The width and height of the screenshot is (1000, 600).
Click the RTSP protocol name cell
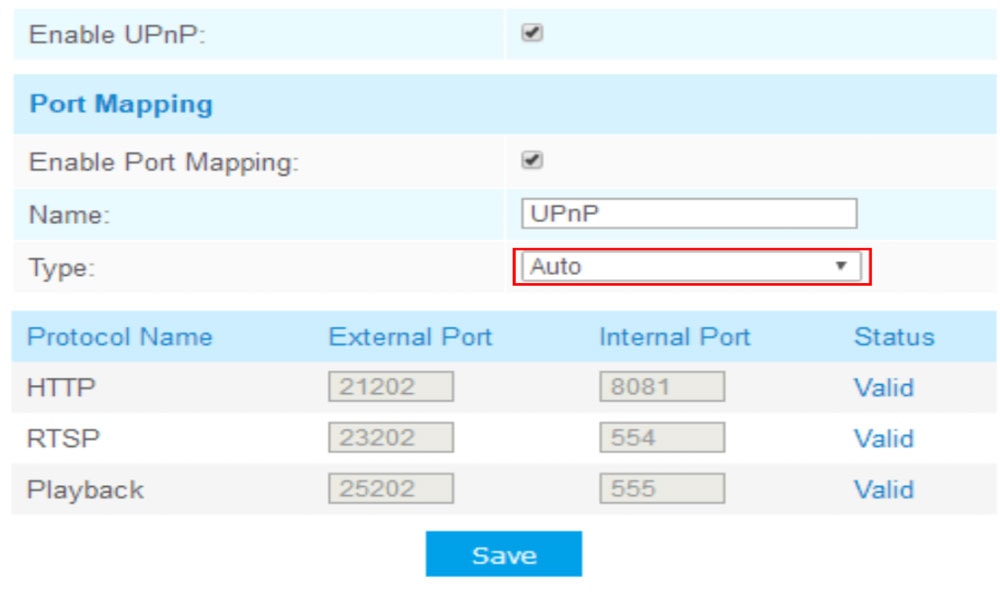click(63, 439)
